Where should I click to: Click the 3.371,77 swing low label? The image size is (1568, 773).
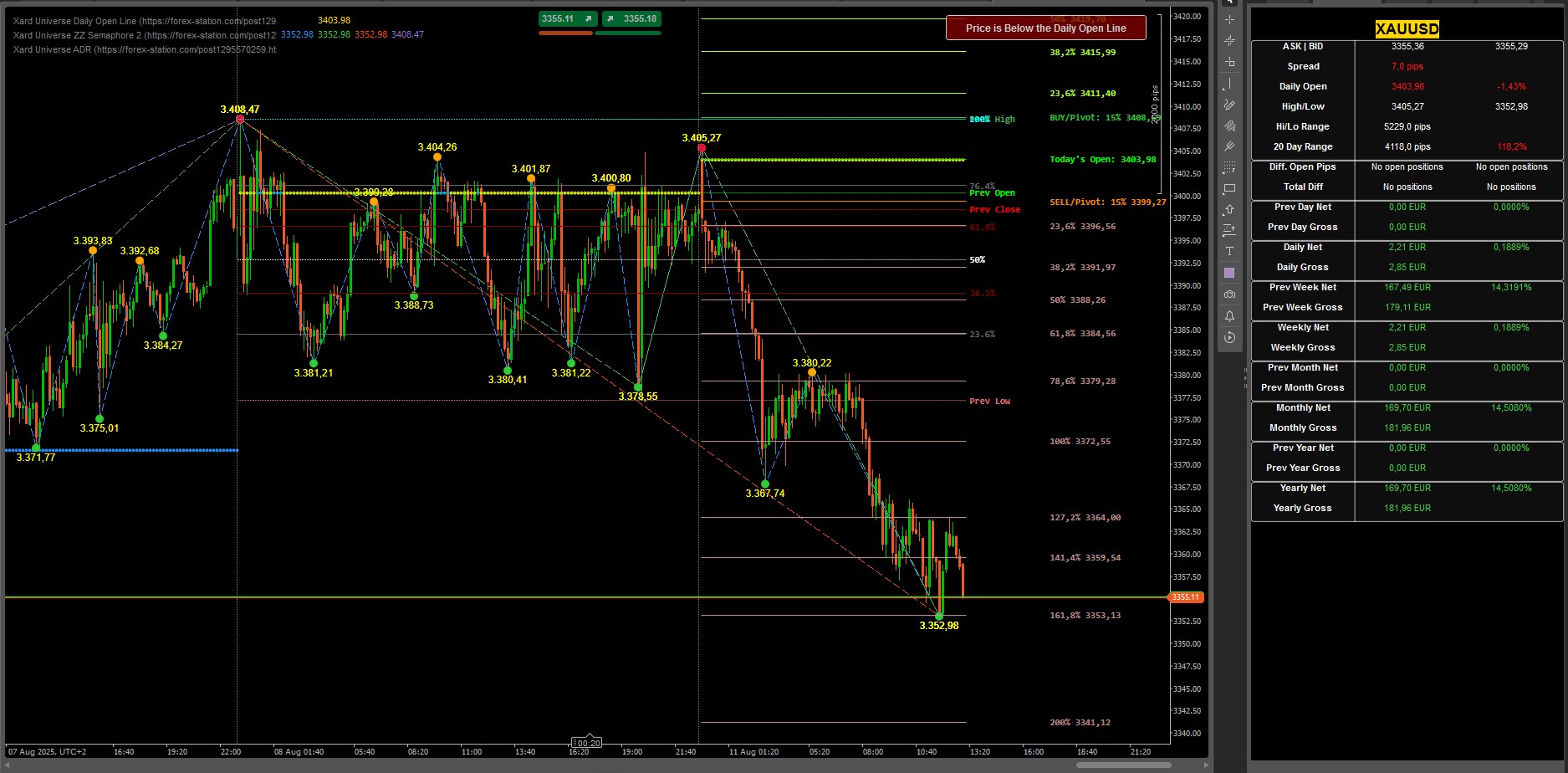[36, 458]
